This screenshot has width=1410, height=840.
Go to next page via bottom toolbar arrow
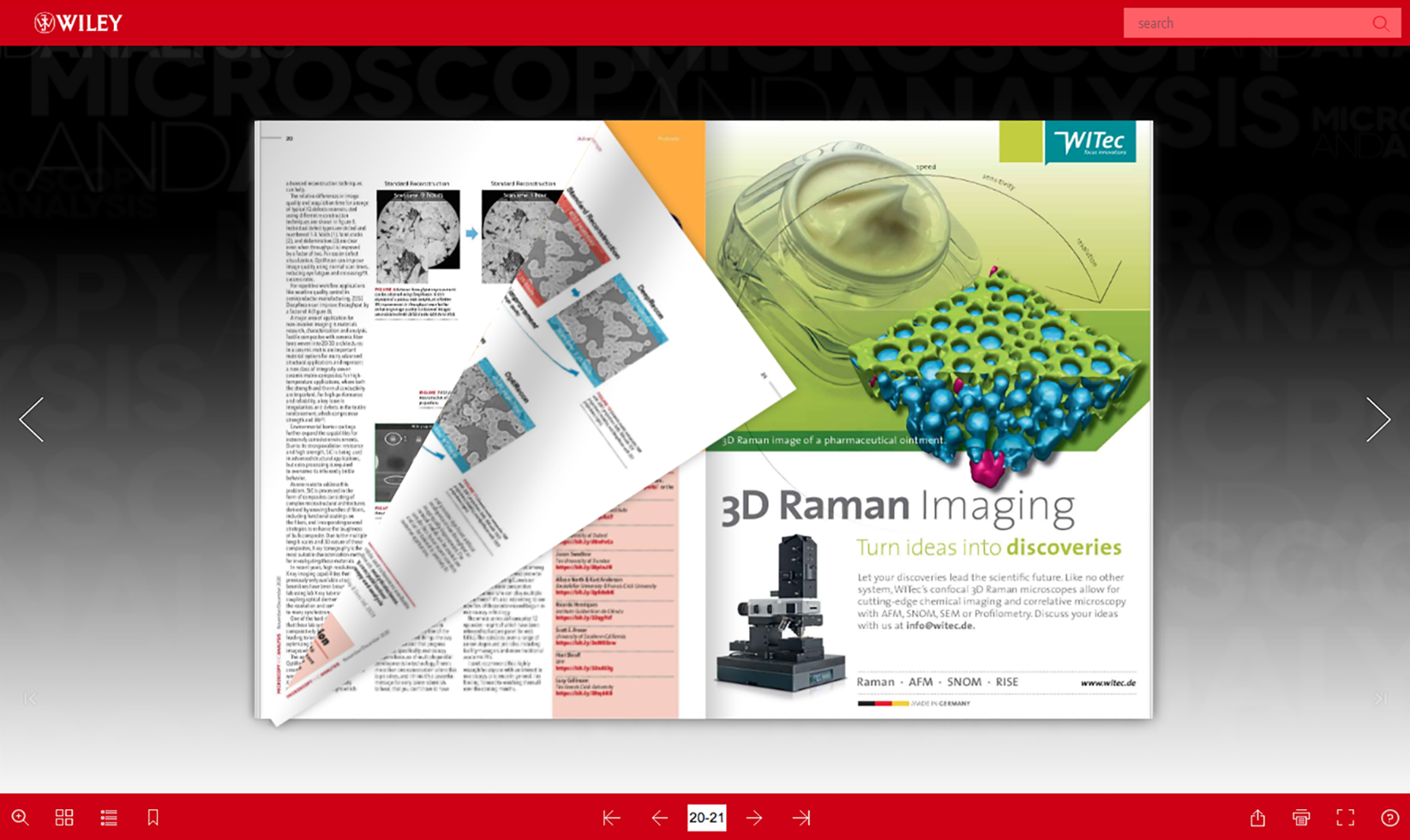(754, 818)
